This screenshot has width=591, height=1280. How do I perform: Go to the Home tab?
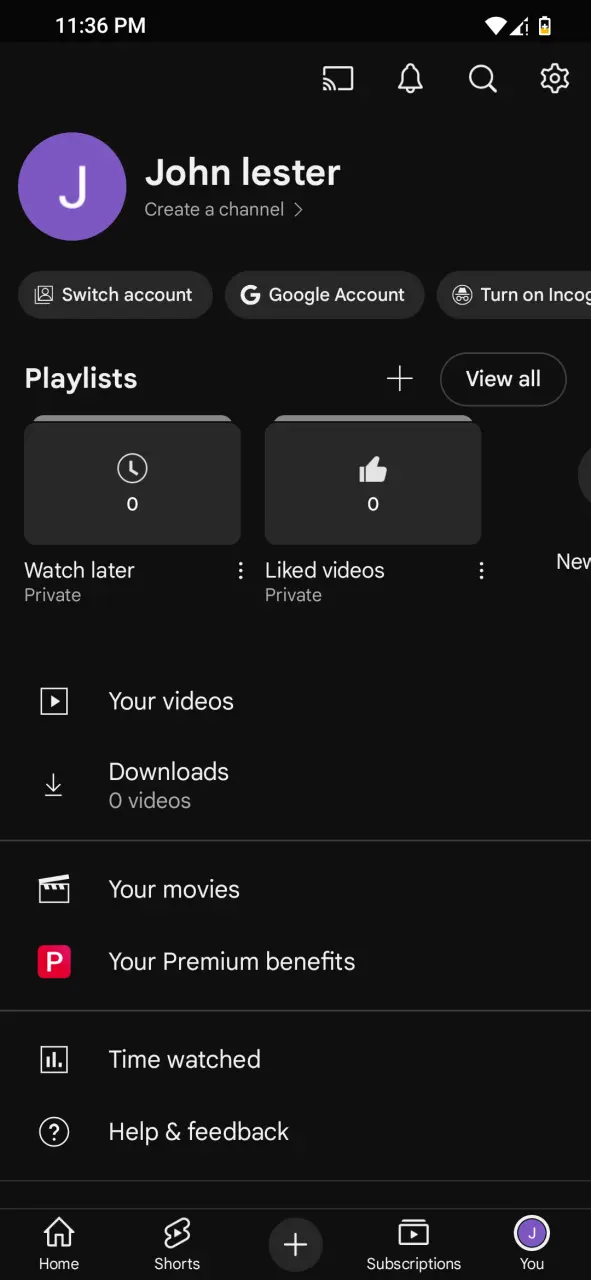[59, 1244]
